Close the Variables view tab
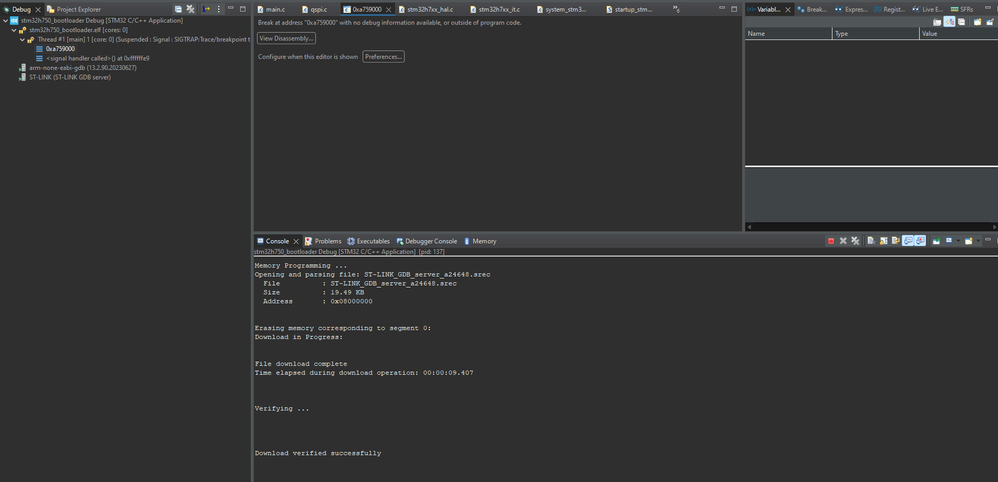This screenshot has height=482, width=998. tap(788, 10)
